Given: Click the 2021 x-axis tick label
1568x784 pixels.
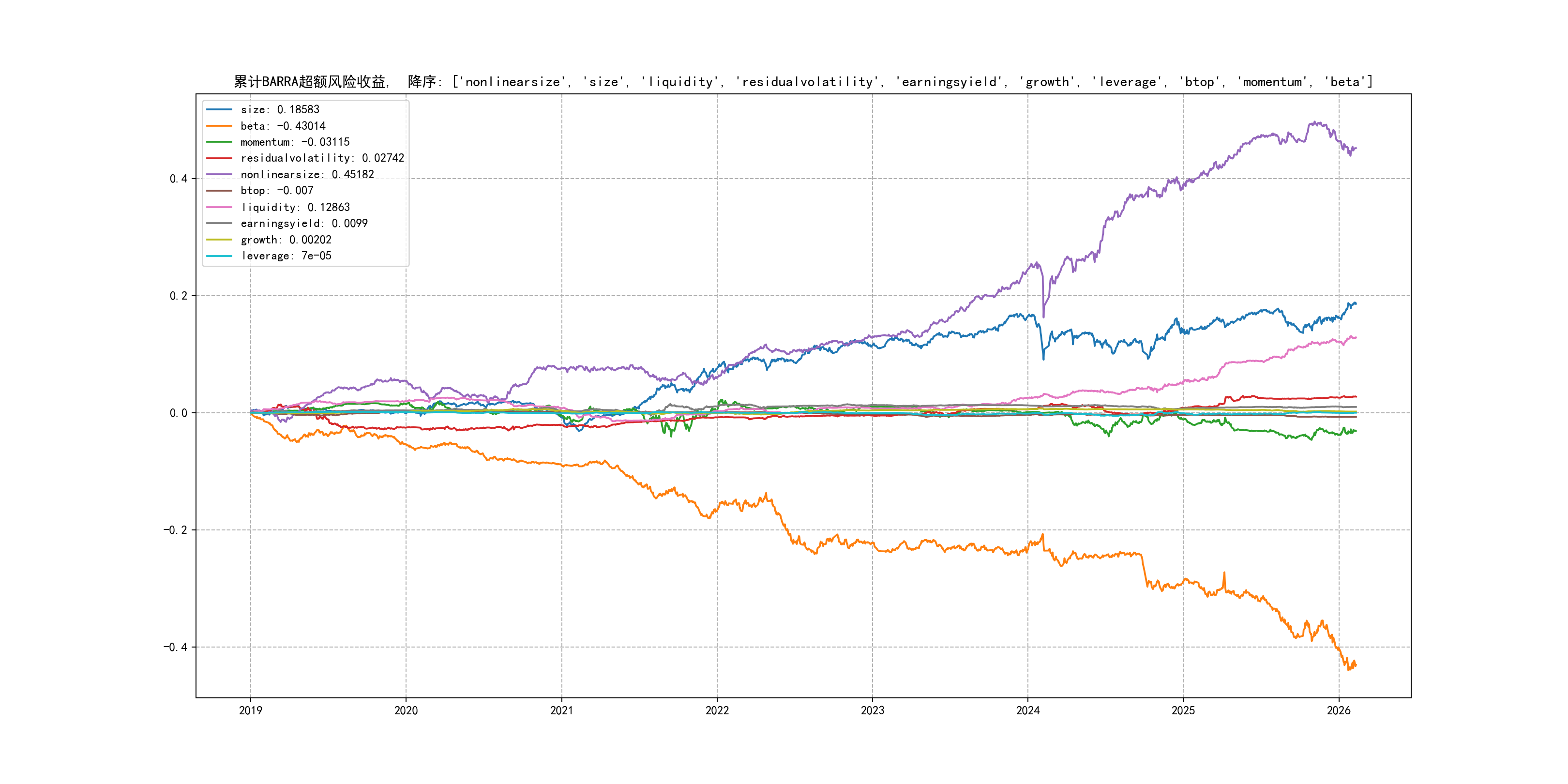Looking at the screenshot, I should coord(561,710).
